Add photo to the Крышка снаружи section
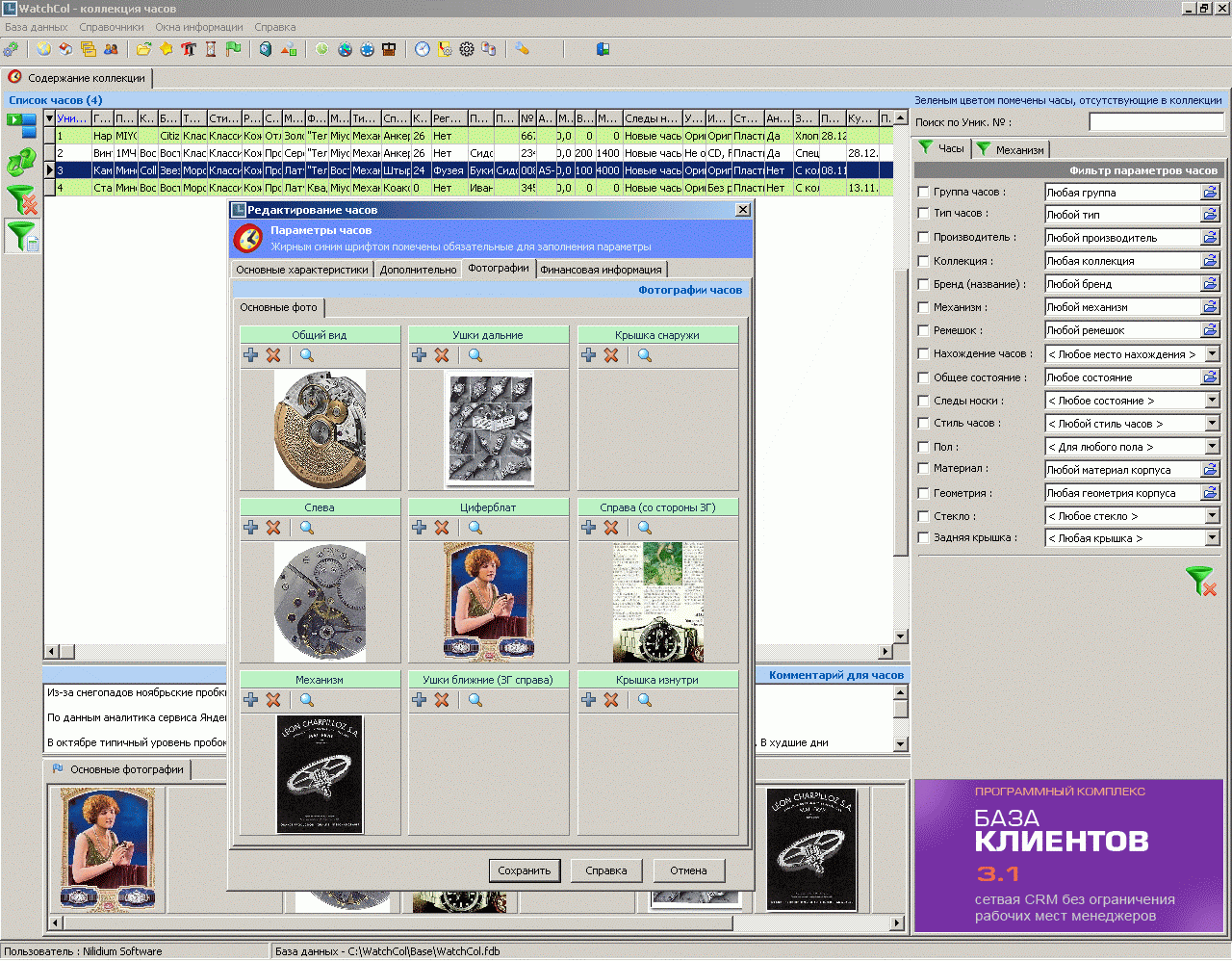The width and height of the screenshot is (1232, 961). (x=589, y=355)
